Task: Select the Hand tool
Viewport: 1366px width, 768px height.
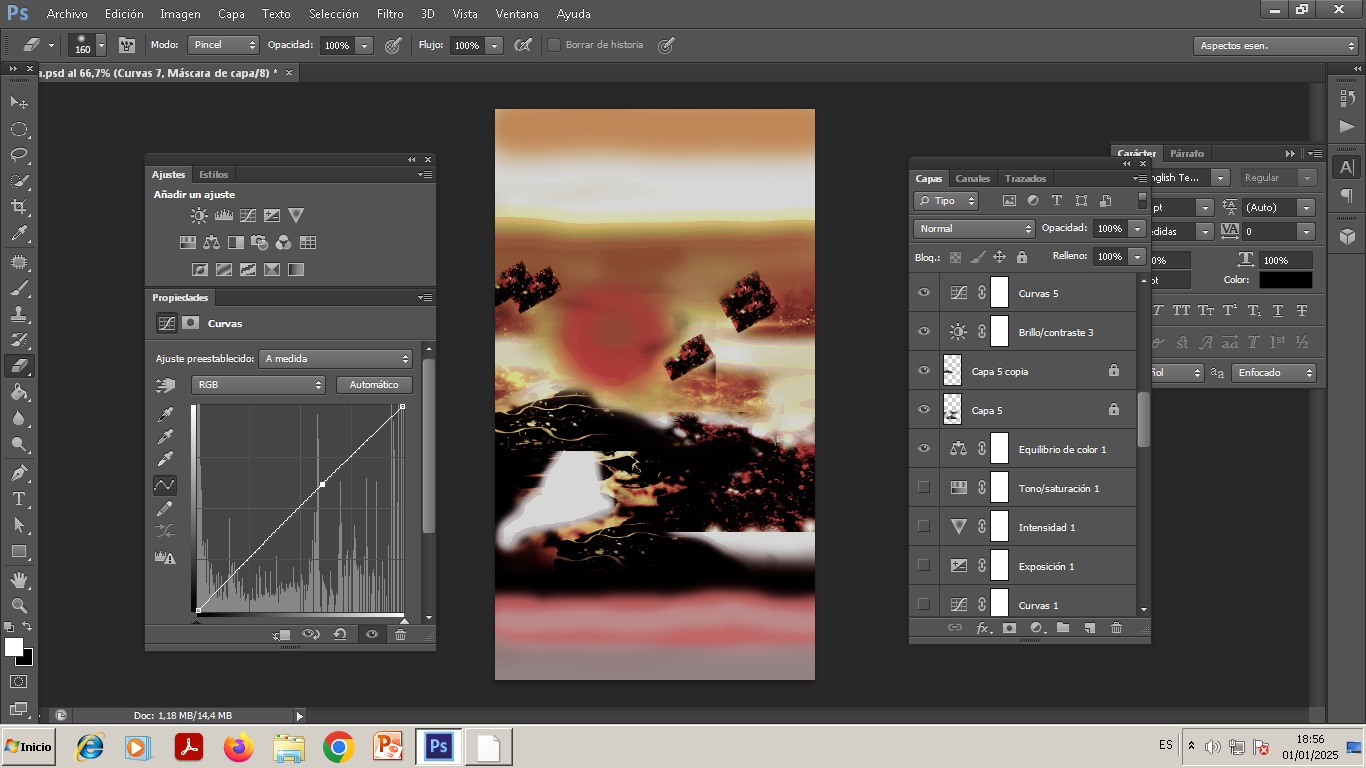Action: click(19, 580)
